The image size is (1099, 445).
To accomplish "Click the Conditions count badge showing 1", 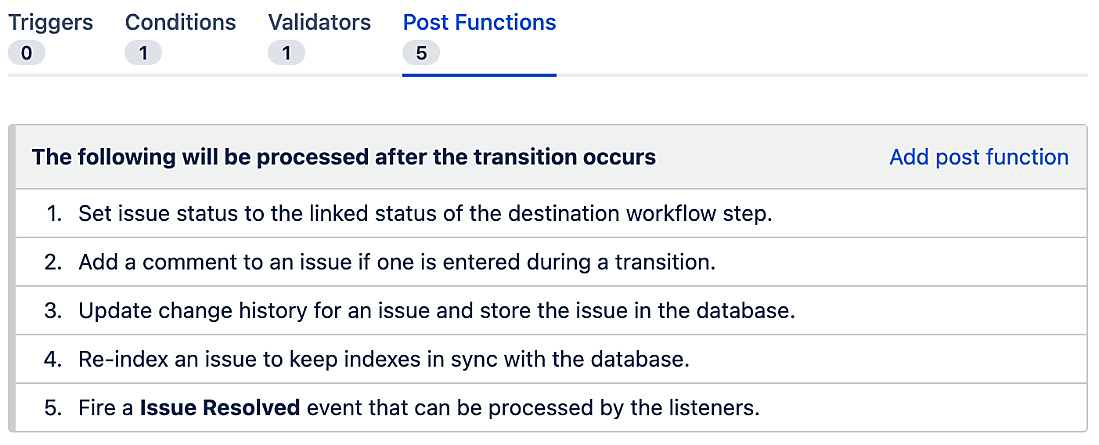I will coord(143,53).
